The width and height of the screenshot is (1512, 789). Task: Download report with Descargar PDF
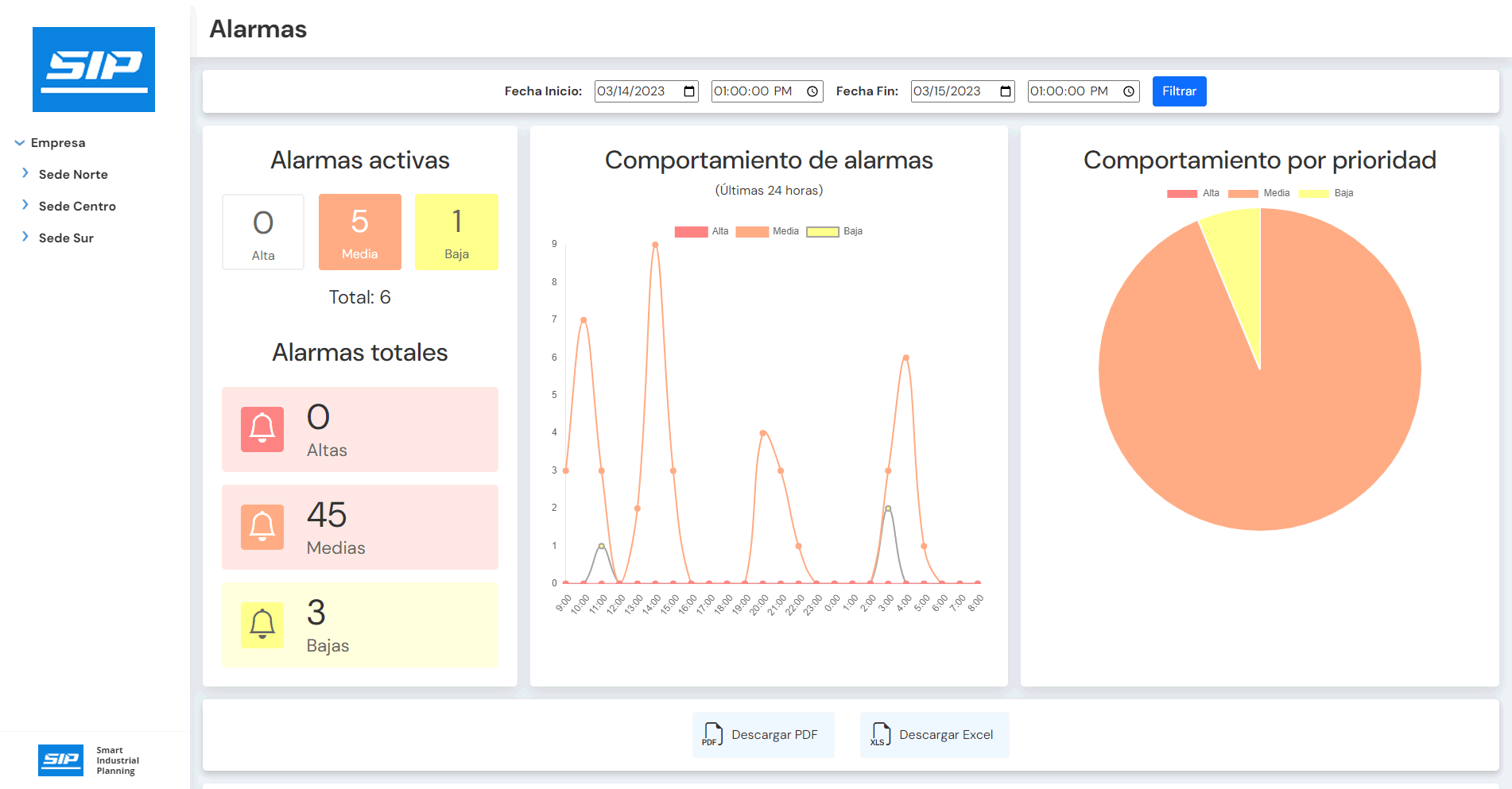click(x=763, y=735)
